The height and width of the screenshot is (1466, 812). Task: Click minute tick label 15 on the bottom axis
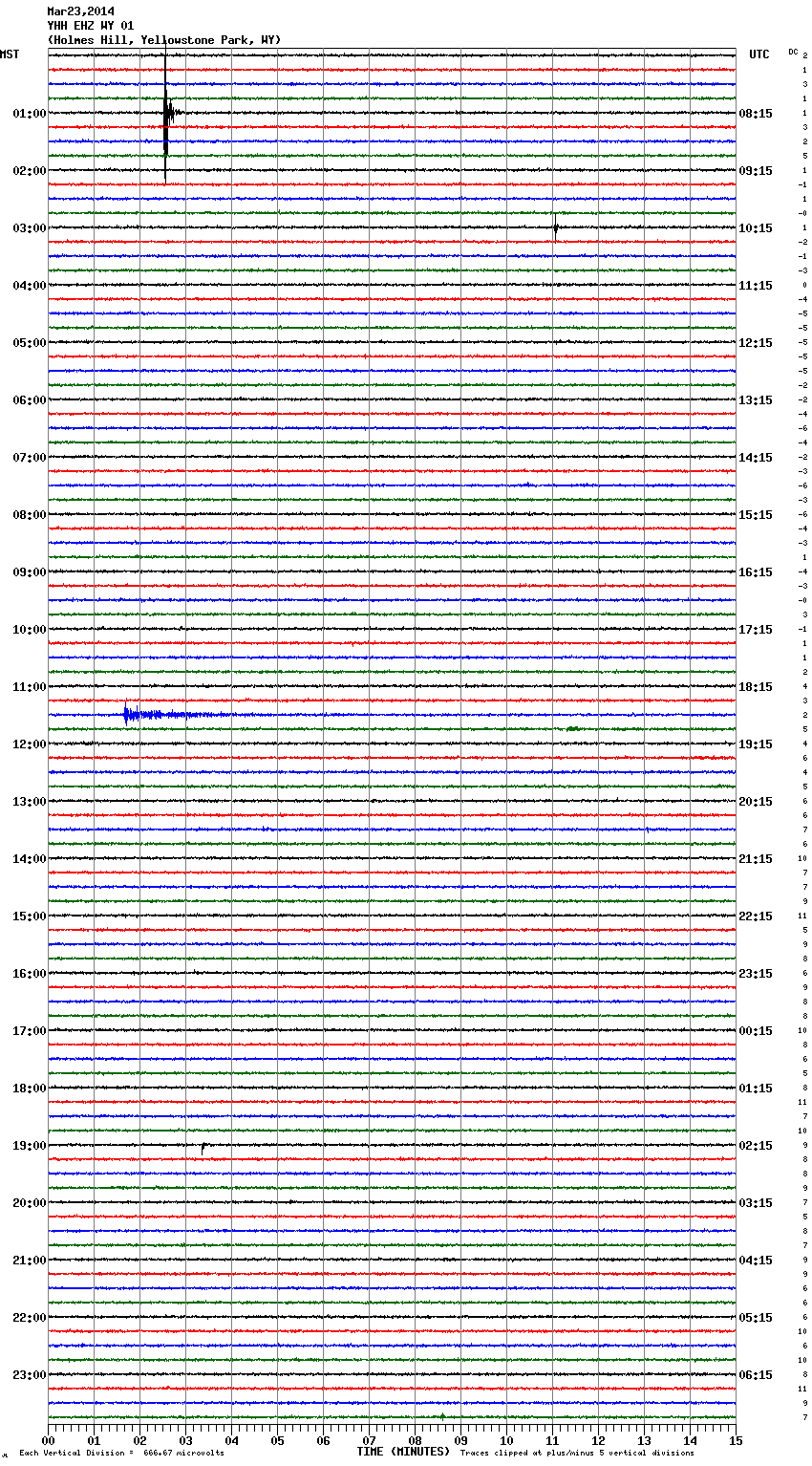pyautogui.click(x=736, y=1440)
